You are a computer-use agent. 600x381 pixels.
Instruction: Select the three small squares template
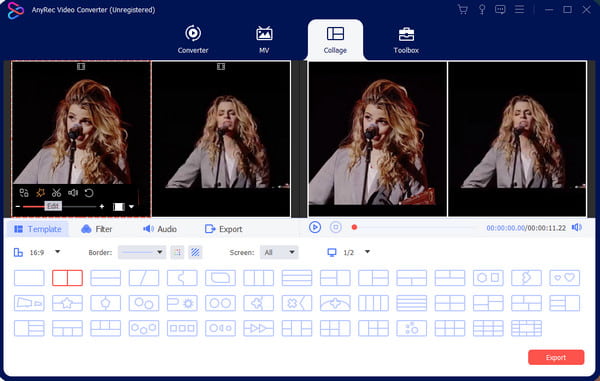182,329
